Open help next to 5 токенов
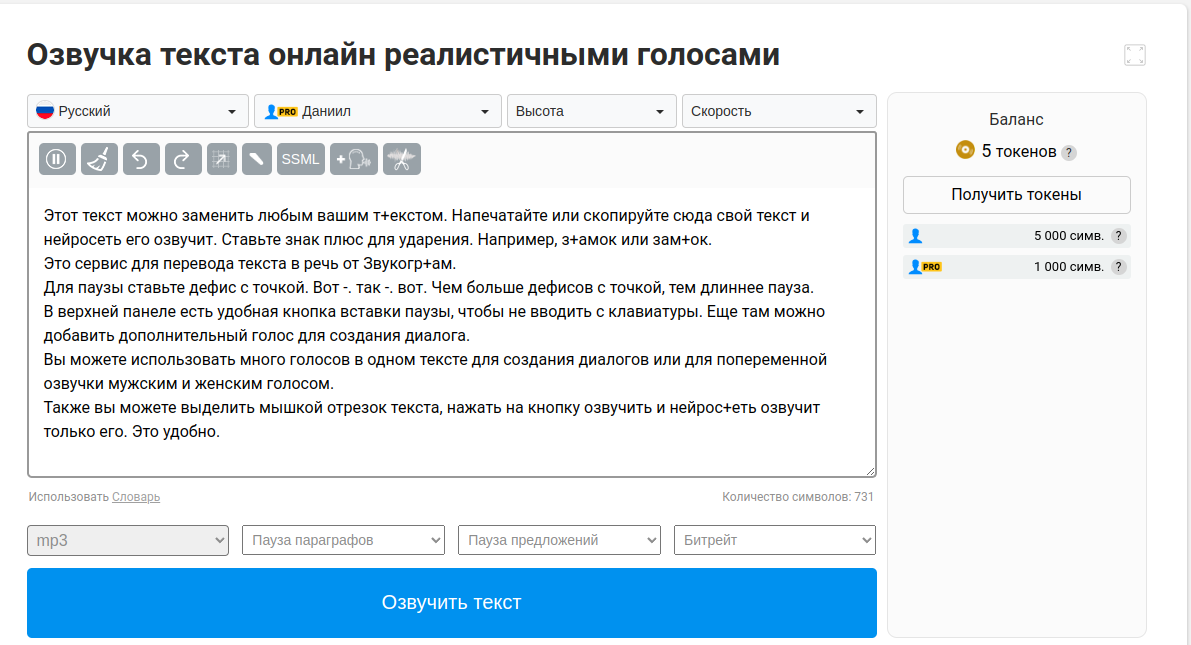The height and width of the screenshot is (645, 1191). coord(1069,152)
